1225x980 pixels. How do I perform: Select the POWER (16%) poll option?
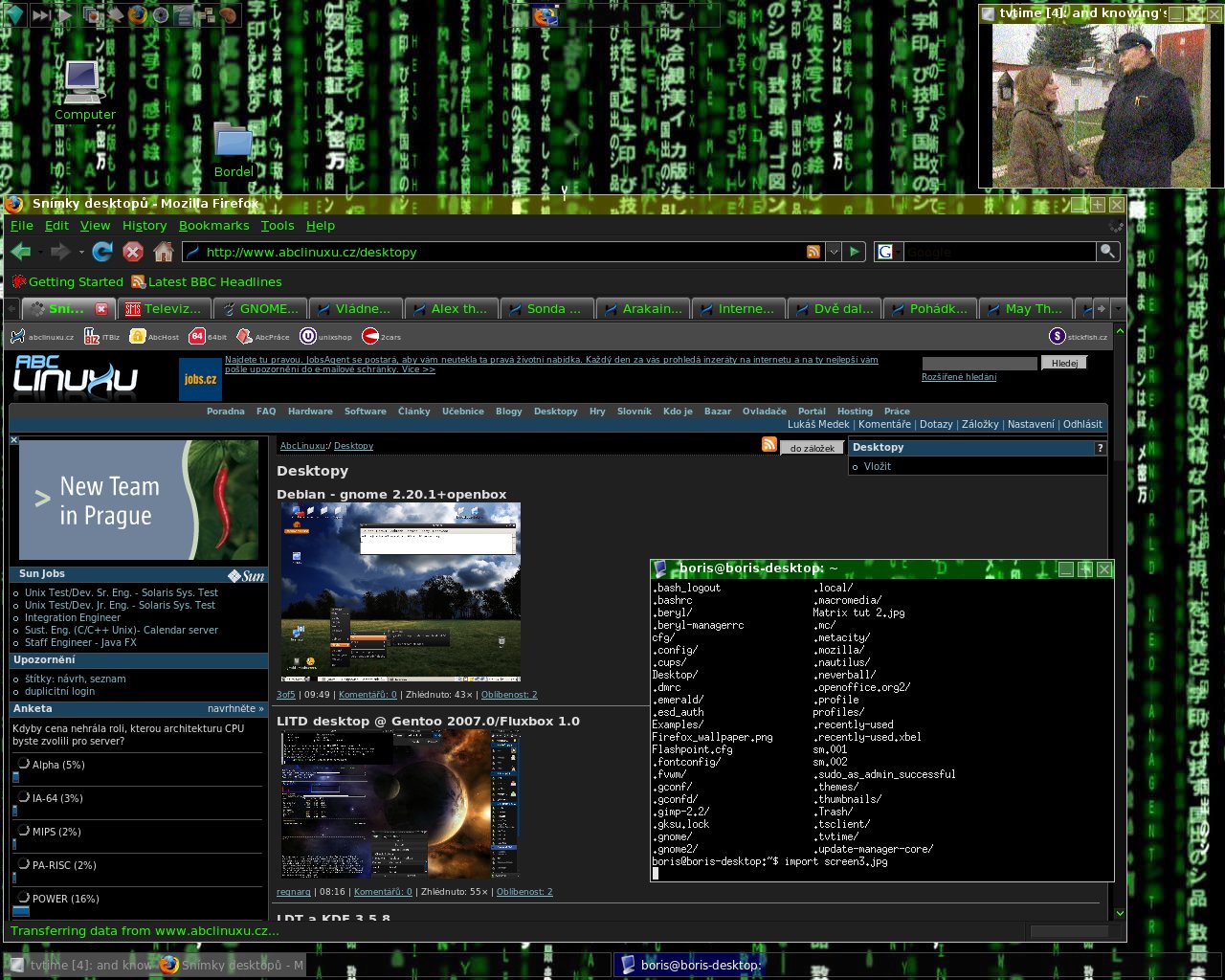23,898
